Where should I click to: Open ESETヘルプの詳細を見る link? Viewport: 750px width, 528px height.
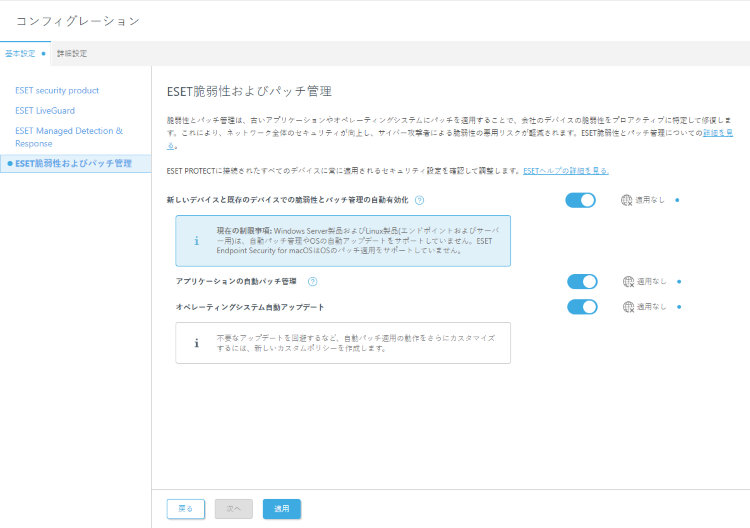point(566,171)
